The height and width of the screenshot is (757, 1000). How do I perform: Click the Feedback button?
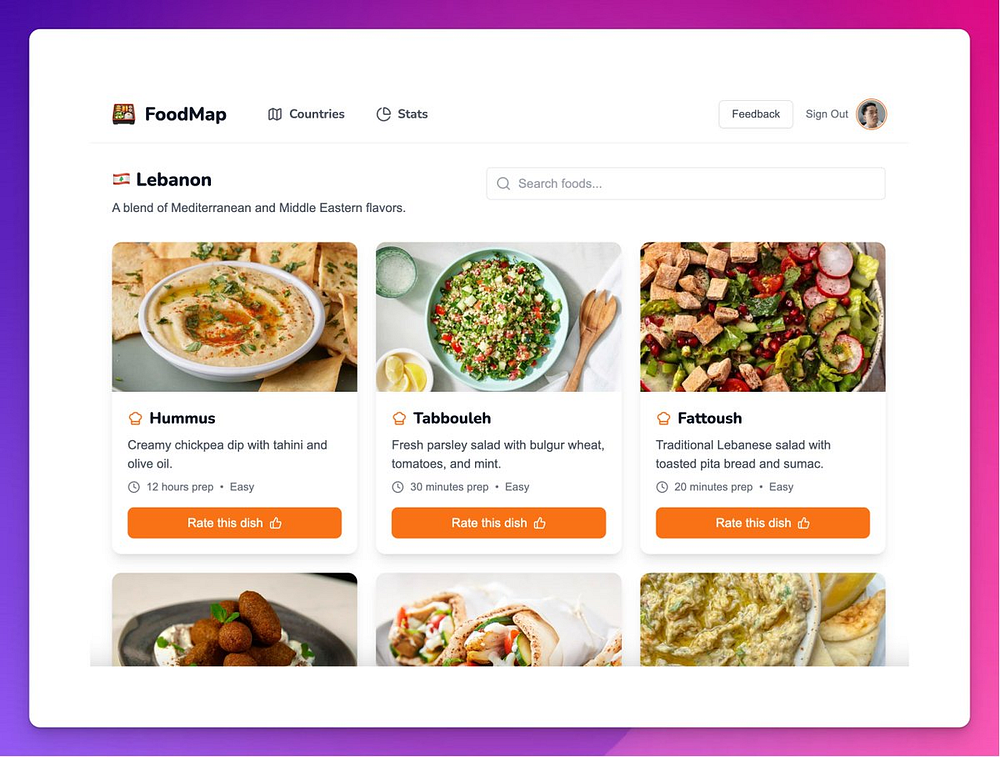coord(756,114)
